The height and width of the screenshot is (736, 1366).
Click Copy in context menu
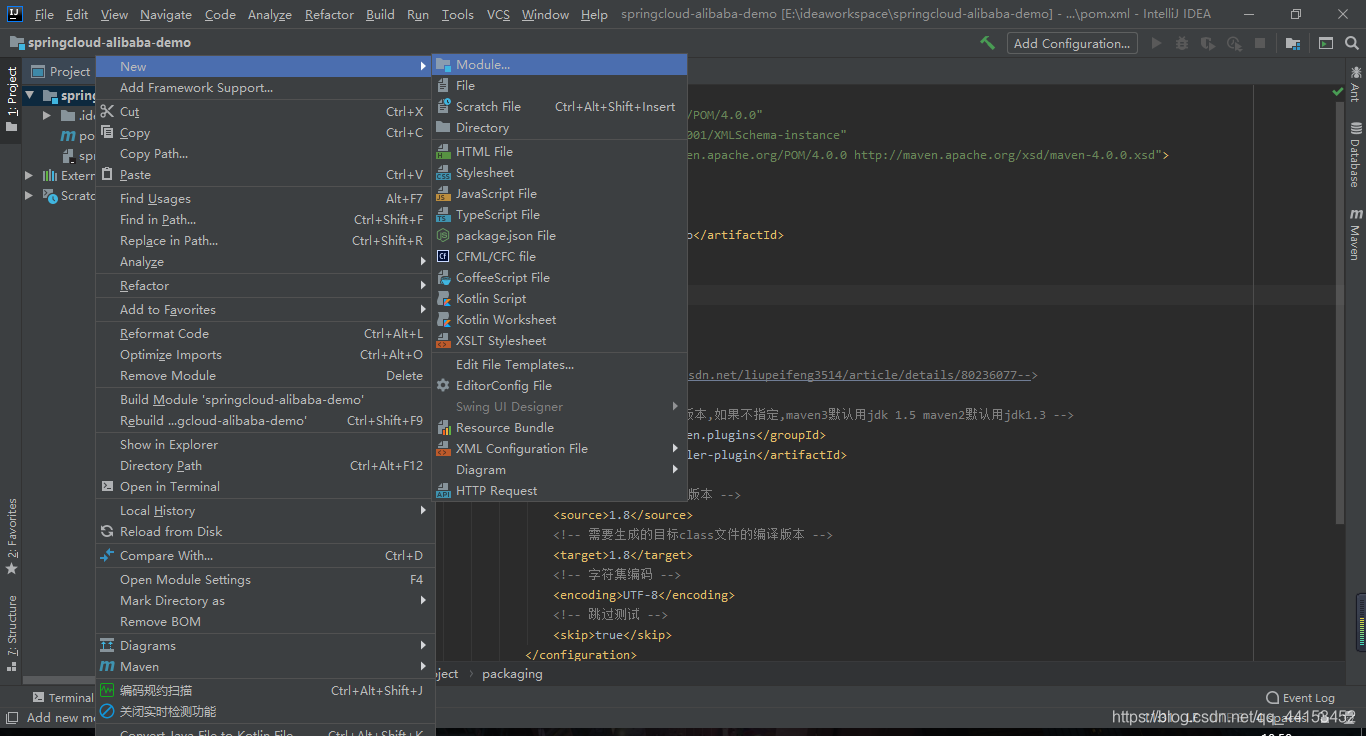(x=265, y=132)
